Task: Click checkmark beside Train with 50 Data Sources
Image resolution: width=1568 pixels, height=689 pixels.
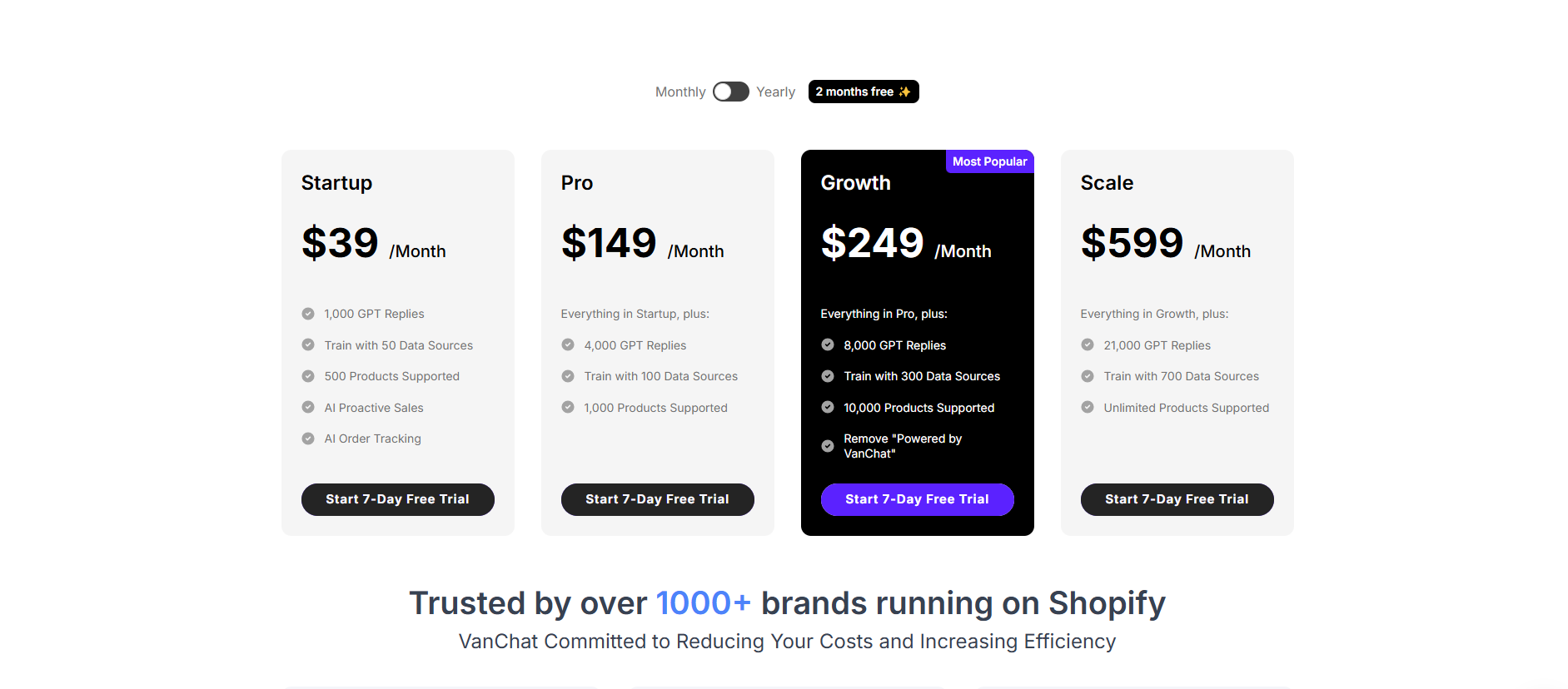Action: point(308,345)
